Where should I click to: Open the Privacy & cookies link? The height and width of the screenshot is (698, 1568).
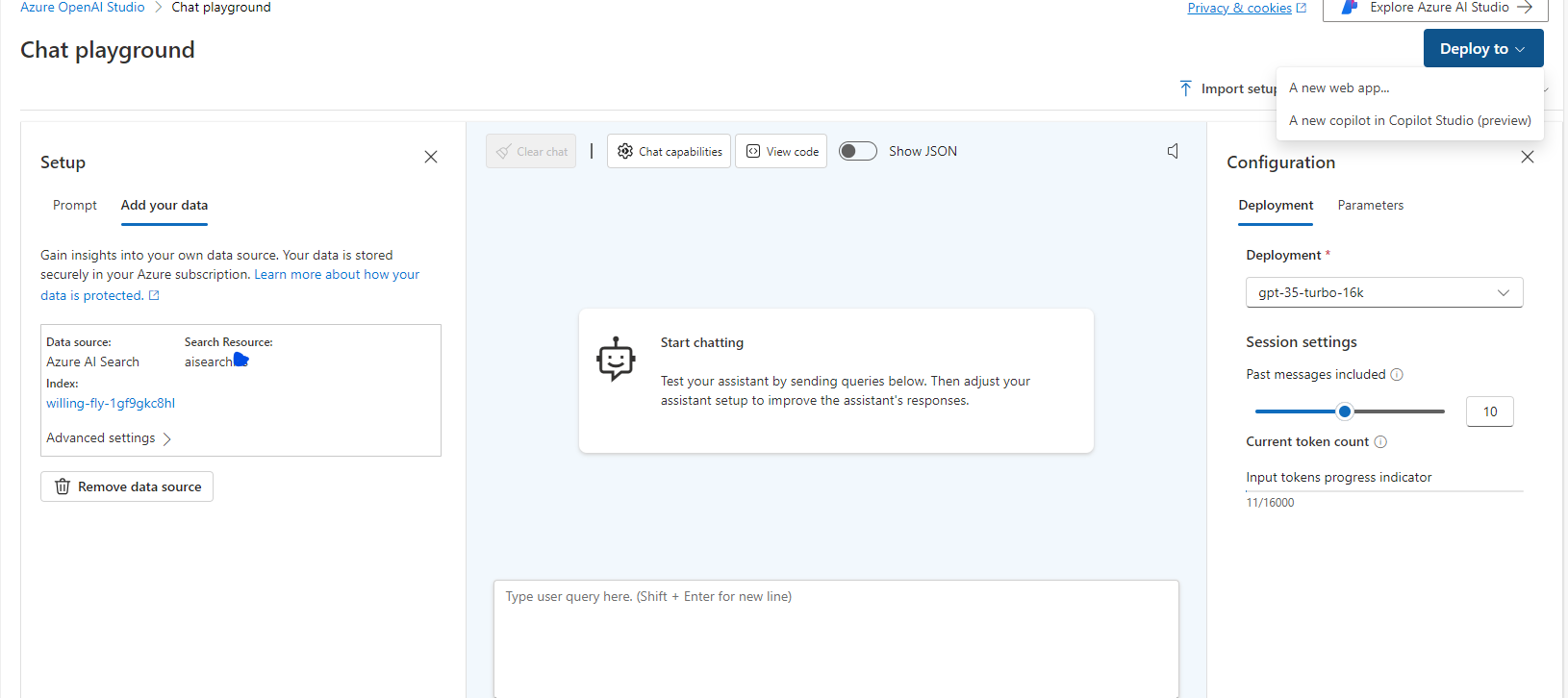[1239, 8]
